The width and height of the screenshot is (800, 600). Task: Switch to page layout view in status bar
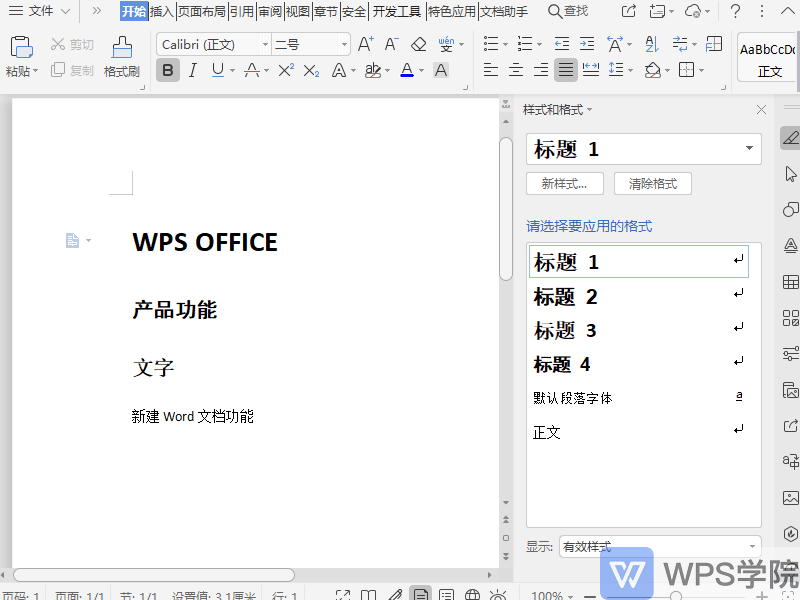point(420,594)
